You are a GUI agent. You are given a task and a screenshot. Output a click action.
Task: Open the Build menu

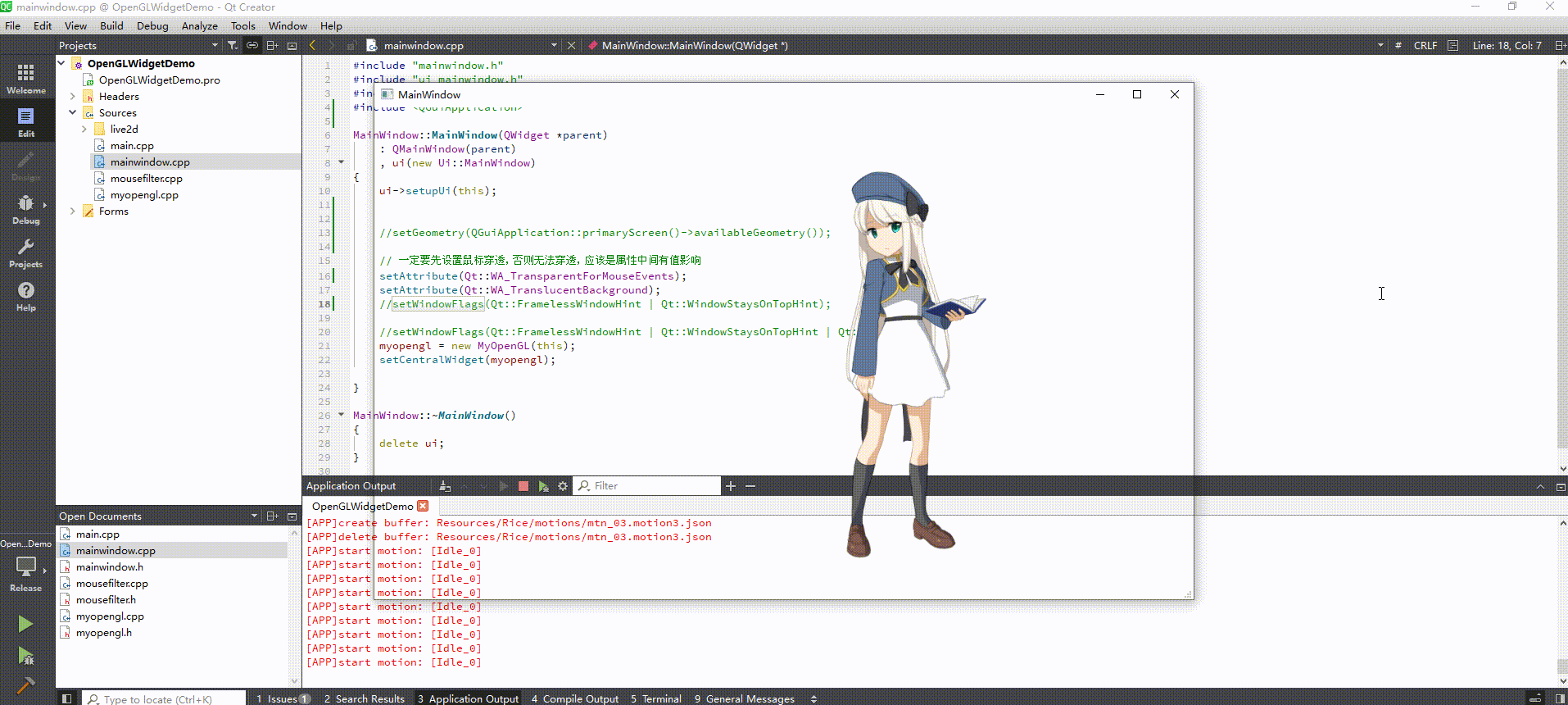tap(111, 25)
